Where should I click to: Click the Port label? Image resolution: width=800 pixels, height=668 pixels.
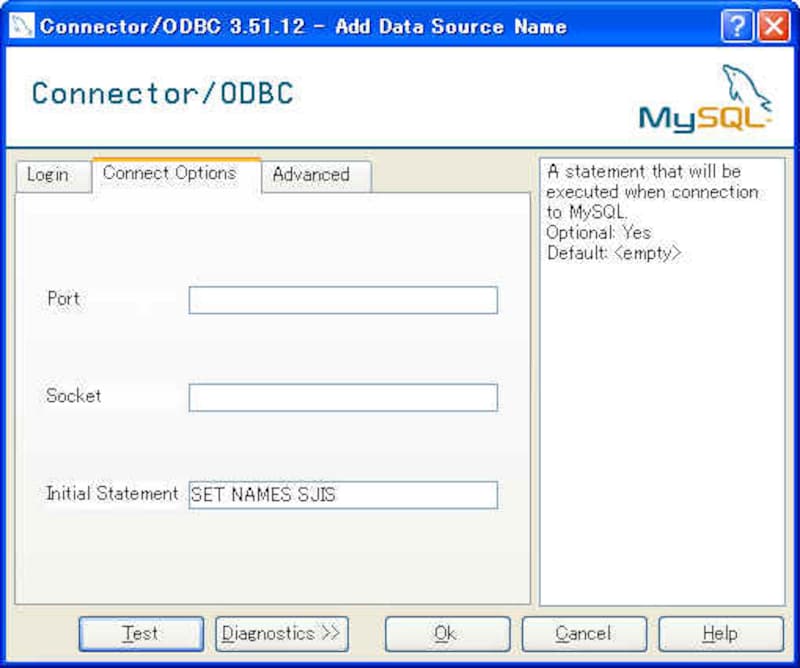[63, 299]
